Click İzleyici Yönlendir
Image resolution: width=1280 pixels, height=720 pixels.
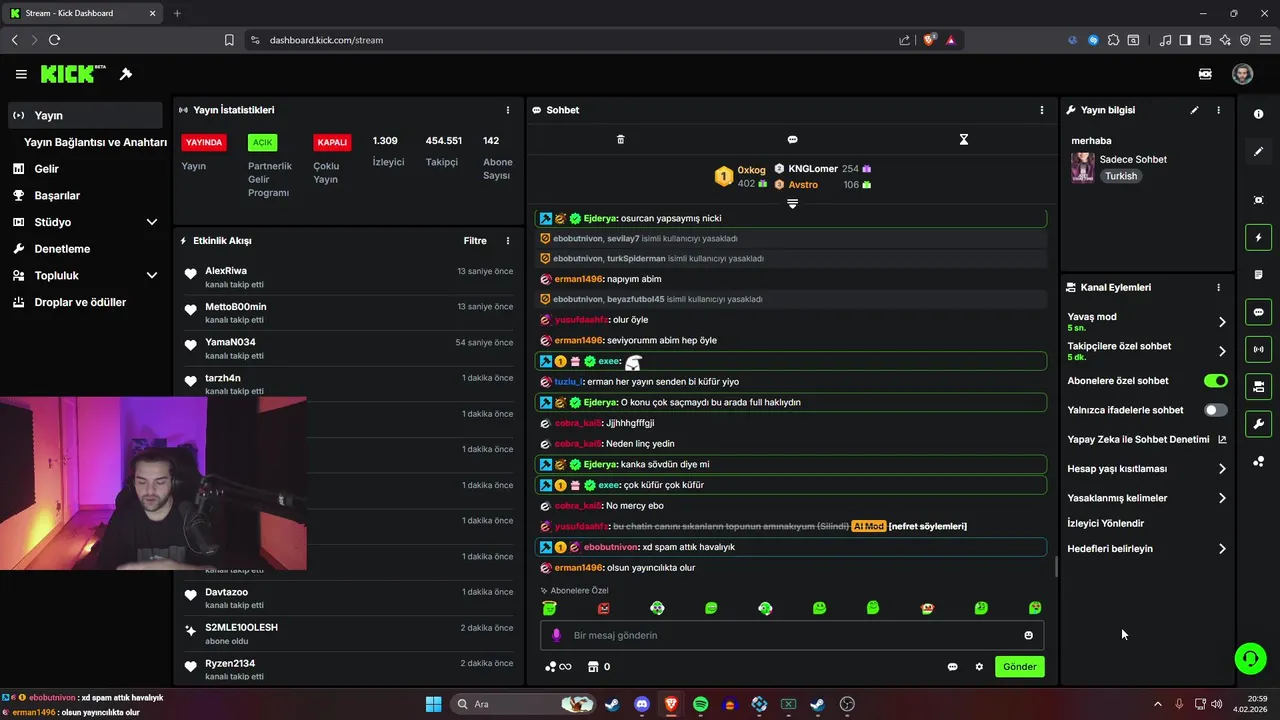tap(1105, 523)
